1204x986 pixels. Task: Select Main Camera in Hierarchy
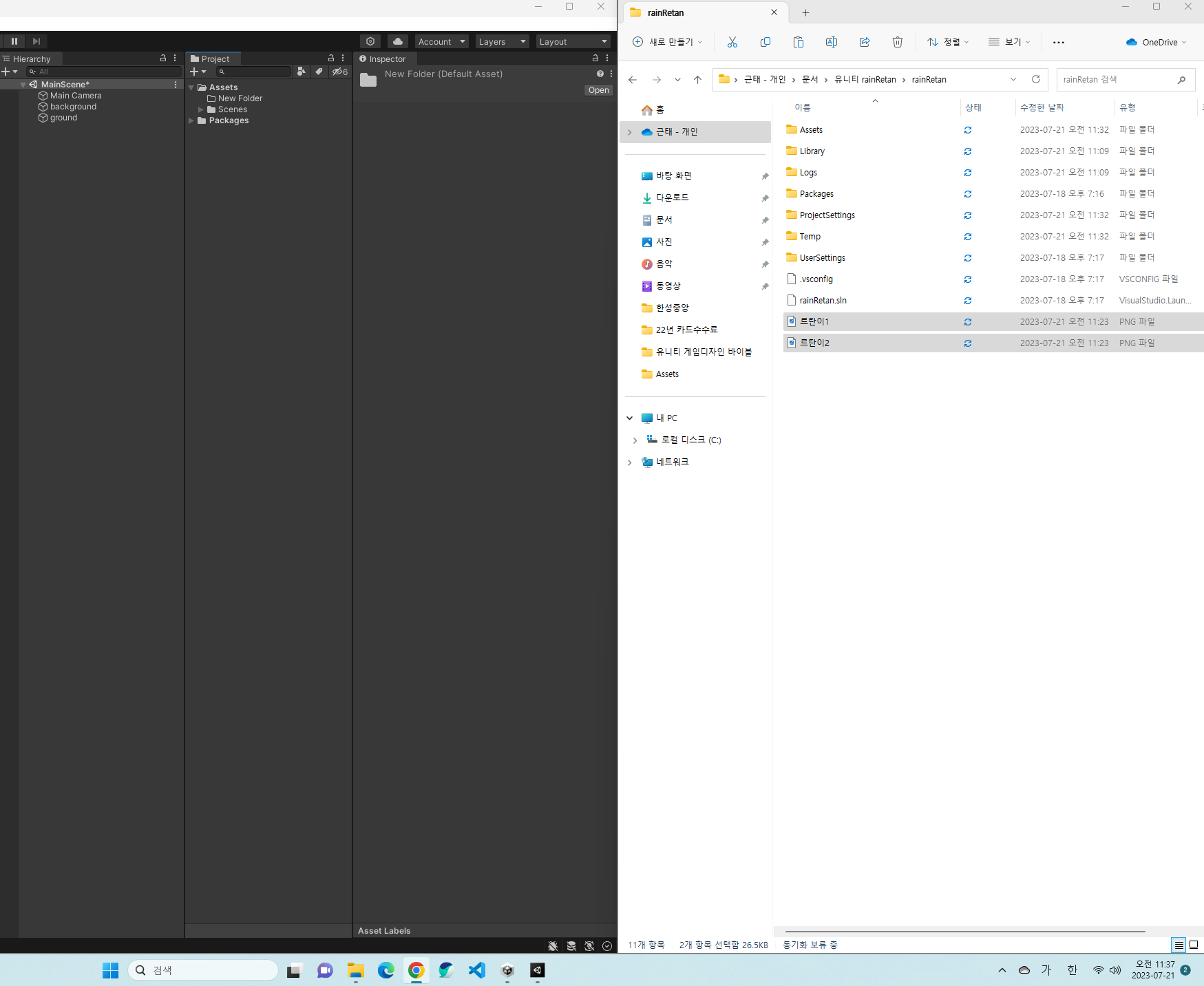76,96
